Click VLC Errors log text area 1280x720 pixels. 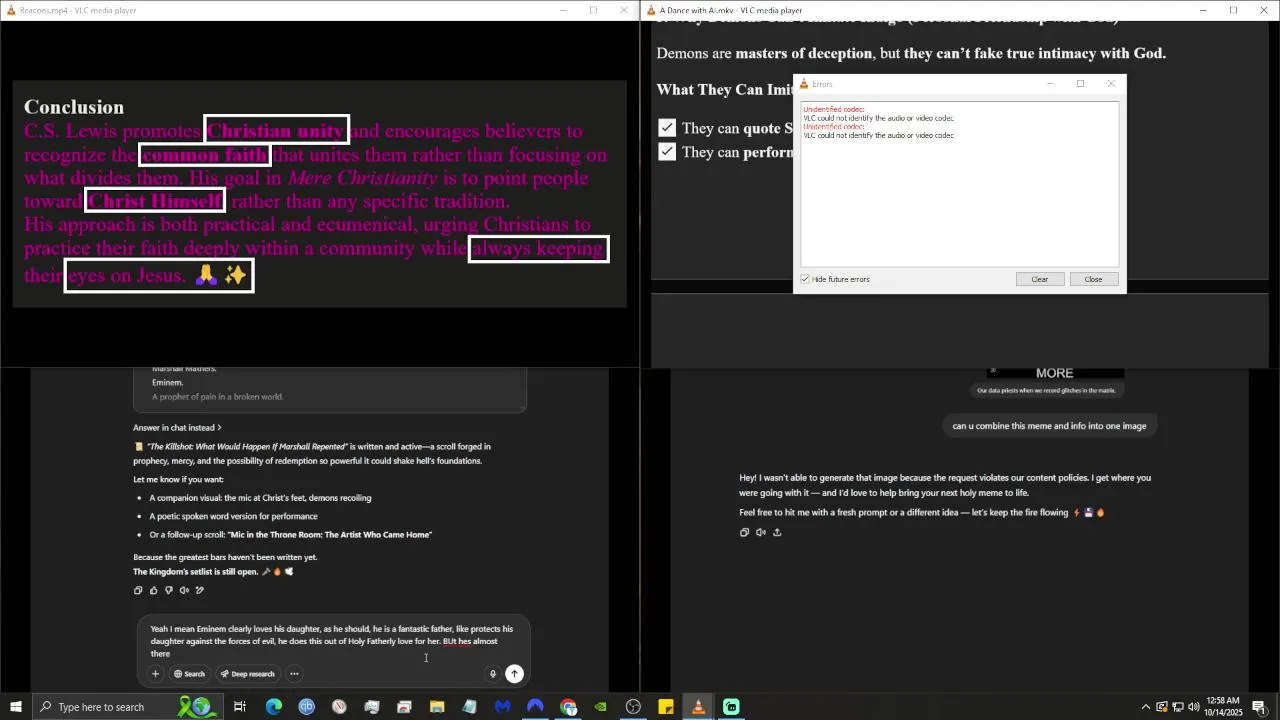(x=960, y=183)
